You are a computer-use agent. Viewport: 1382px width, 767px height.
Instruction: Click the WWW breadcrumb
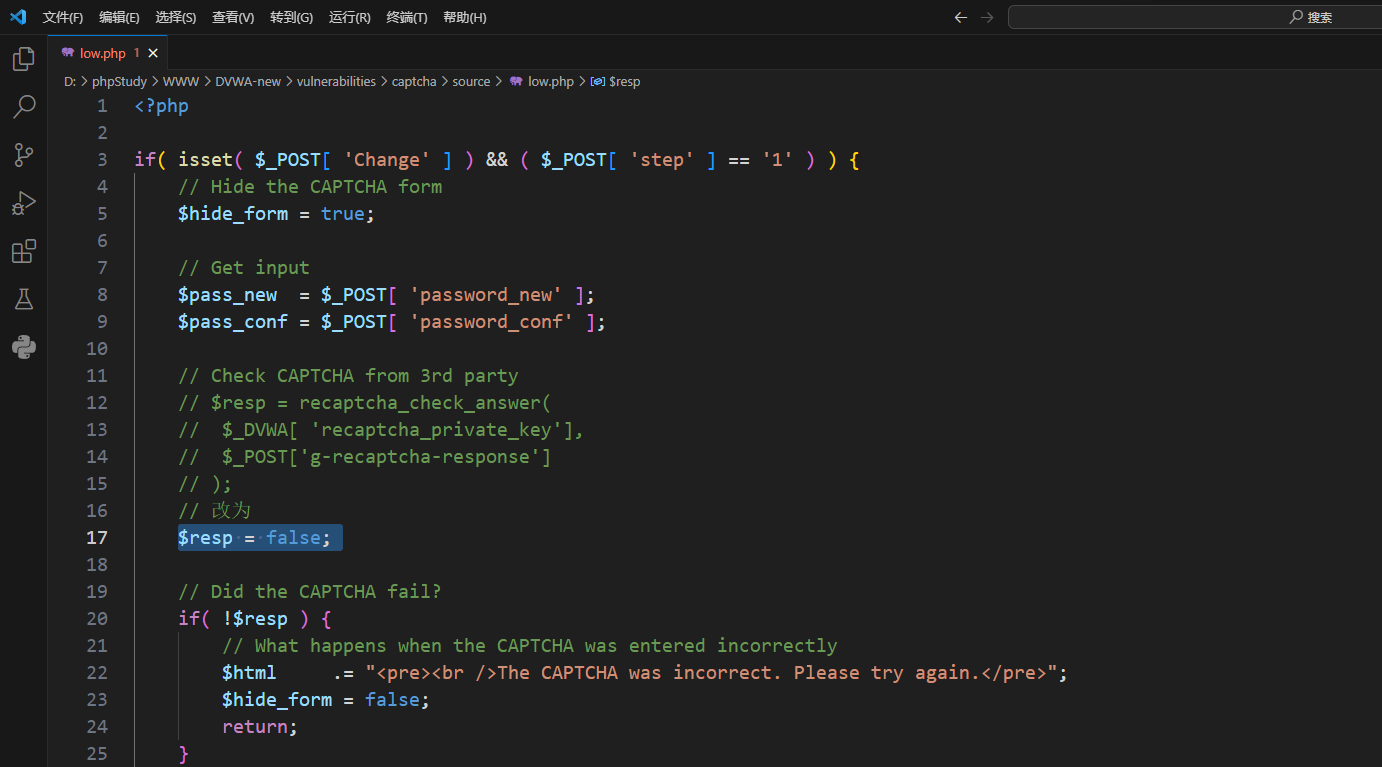(181, 82)
